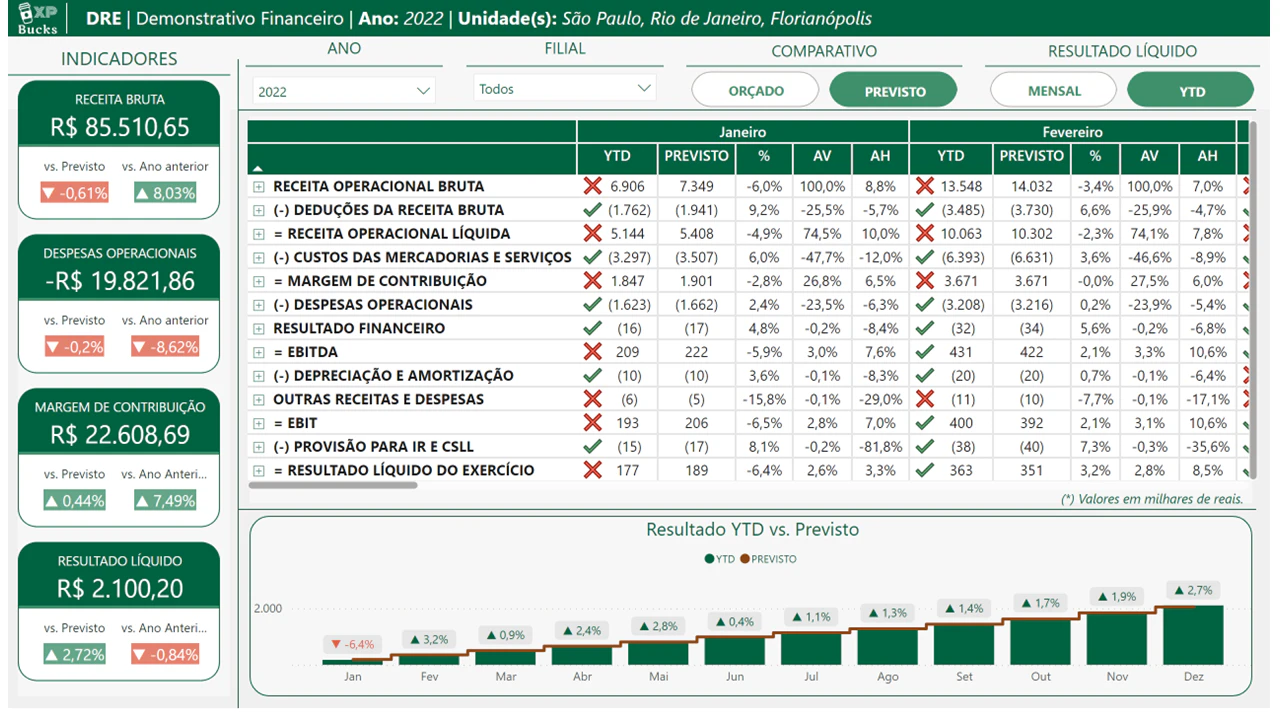Click the Janeiro column header
Screen dimensions: 1280x720
pyautogui.click(x=742, y=132)
